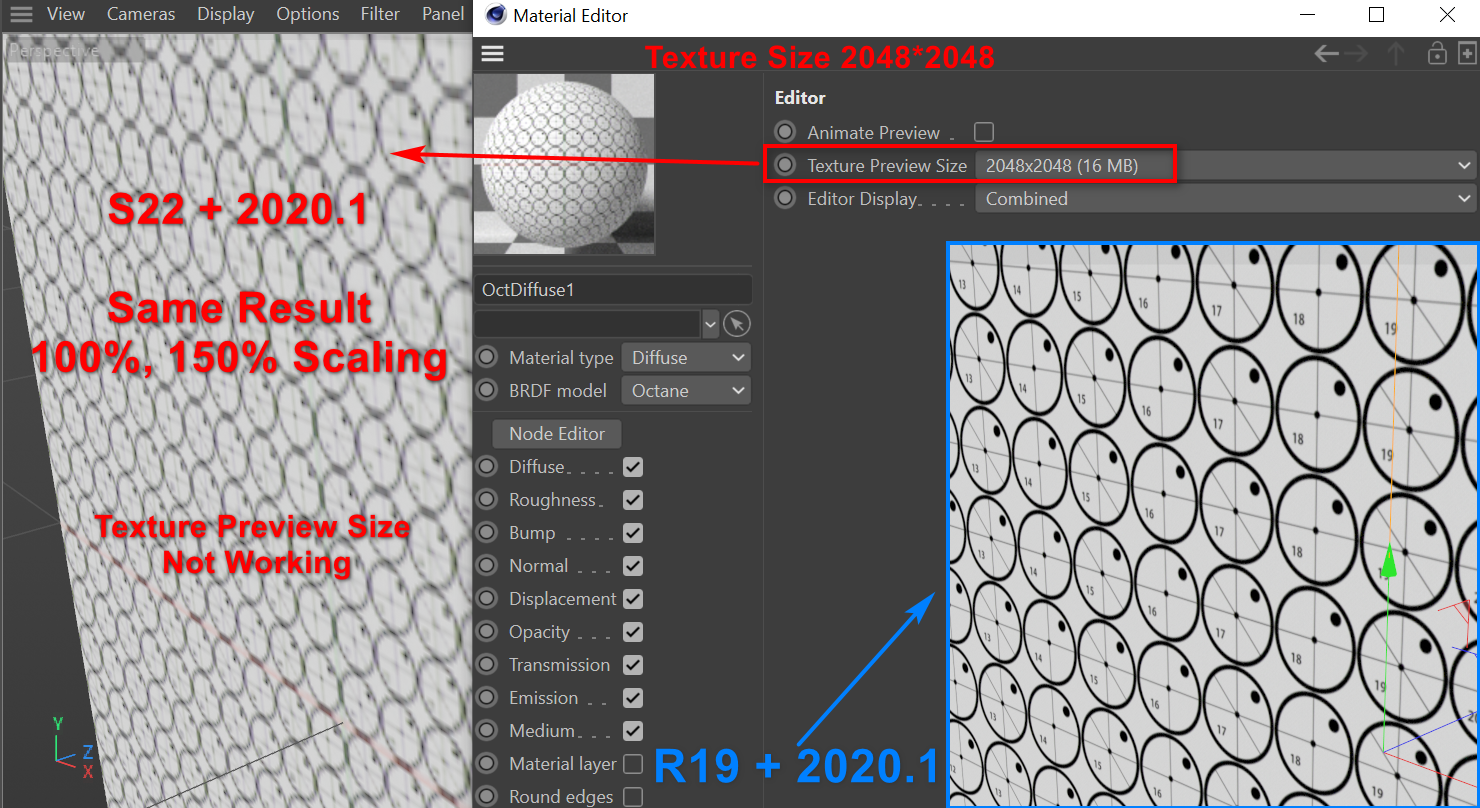The height and width of the screenshot is (808, 1480).
Task: Click the keyframe dot beside BRDF model
Action: pos(487,390)
